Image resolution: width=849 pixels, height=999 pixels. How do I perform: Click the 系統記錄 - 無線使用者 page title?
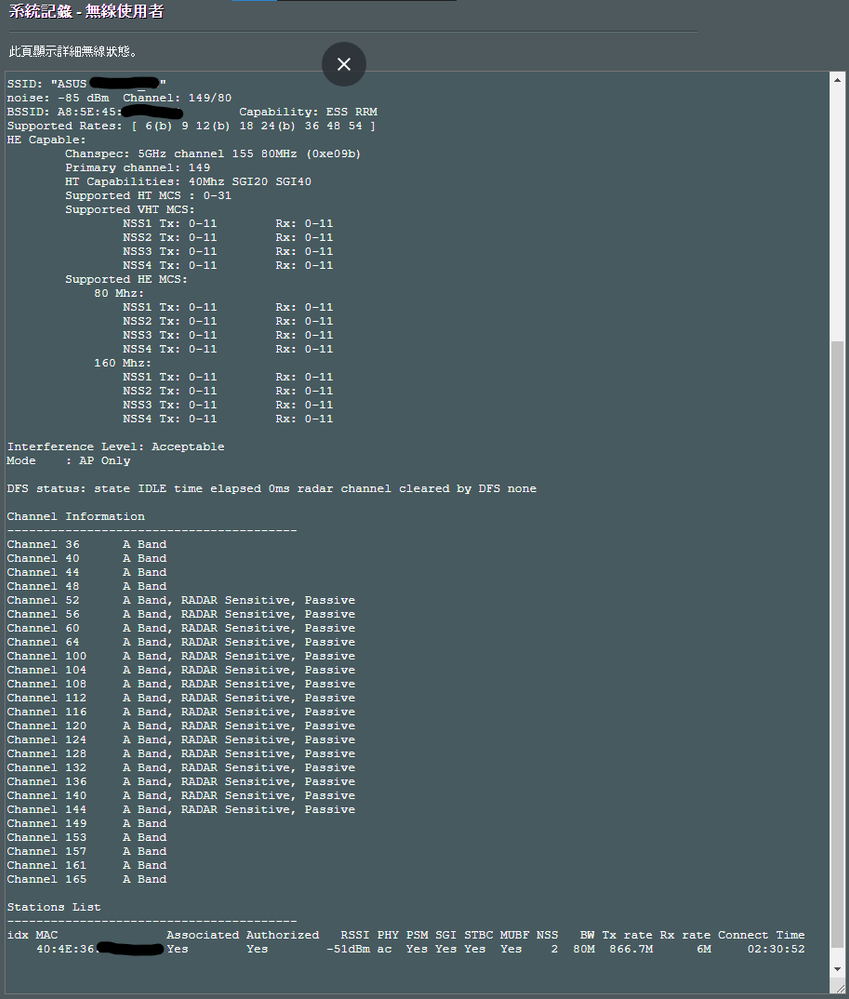(86, 12)
